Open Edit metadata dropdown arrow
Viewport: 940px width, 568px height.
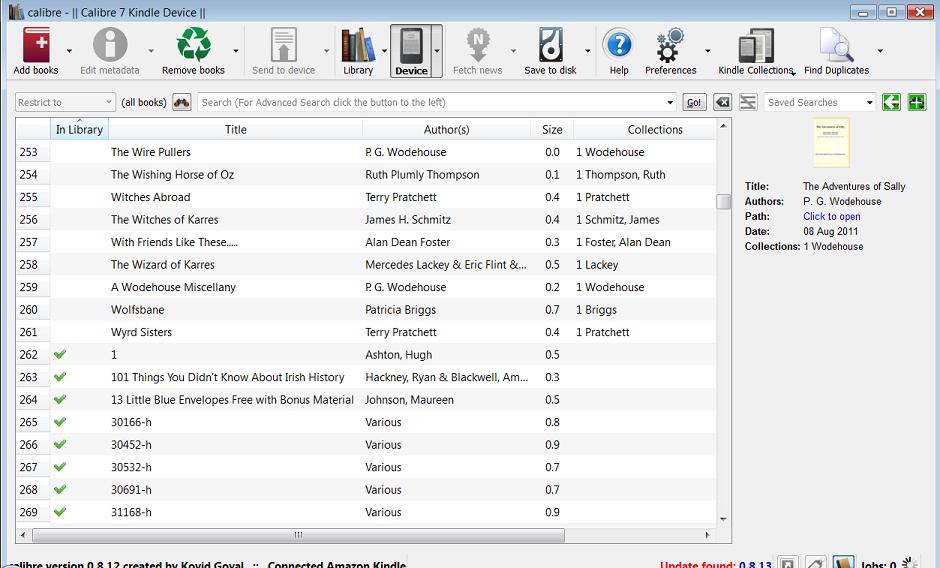tap(150, 51)
